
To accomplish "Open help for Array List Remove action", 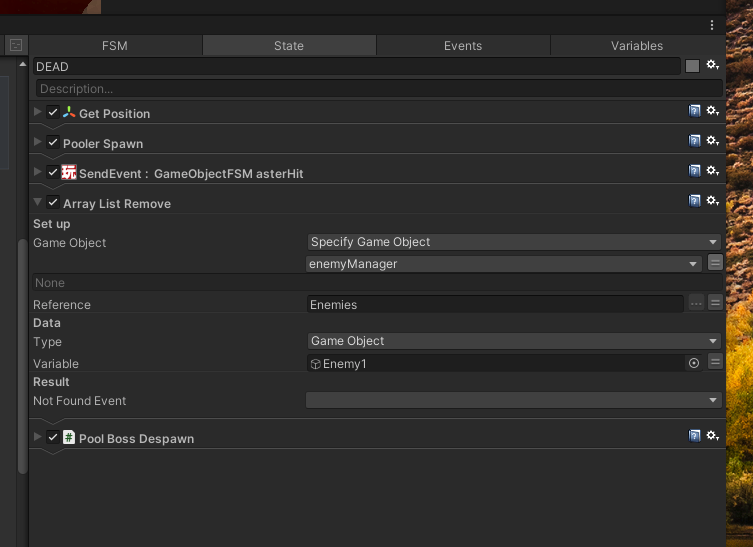I will [x=694, y=201].
